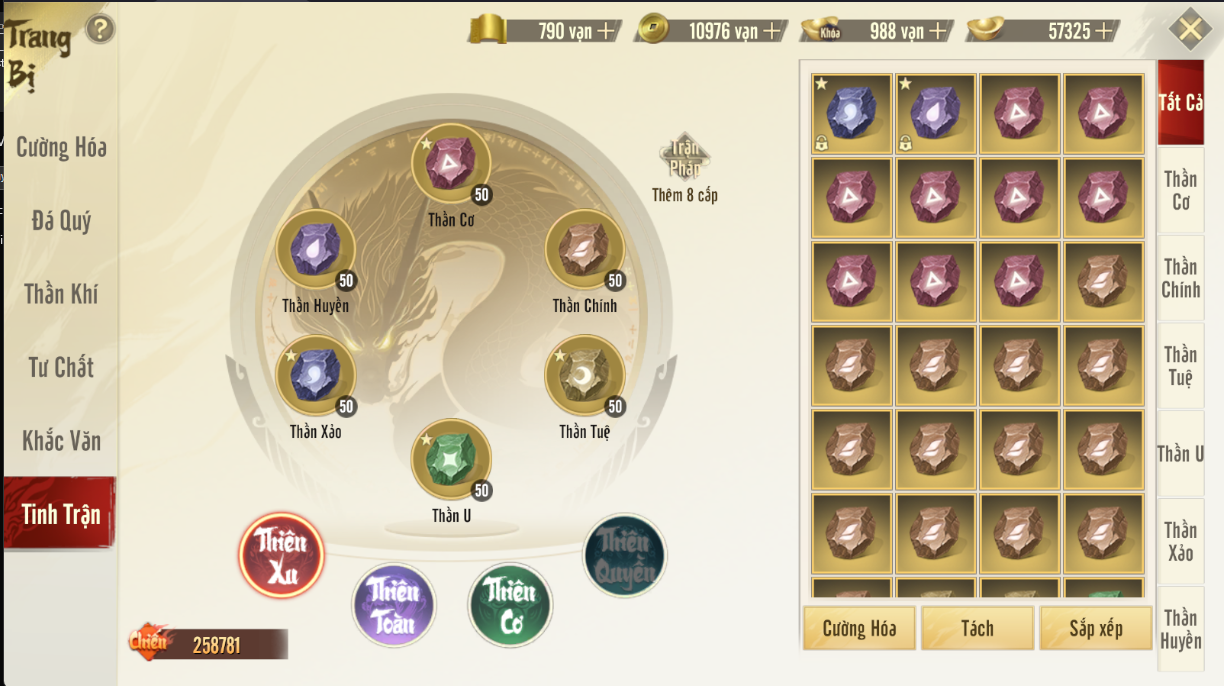Select the equipped Thần Xảo gem slot
This screenshot has height=686, width=1224.
316,376
